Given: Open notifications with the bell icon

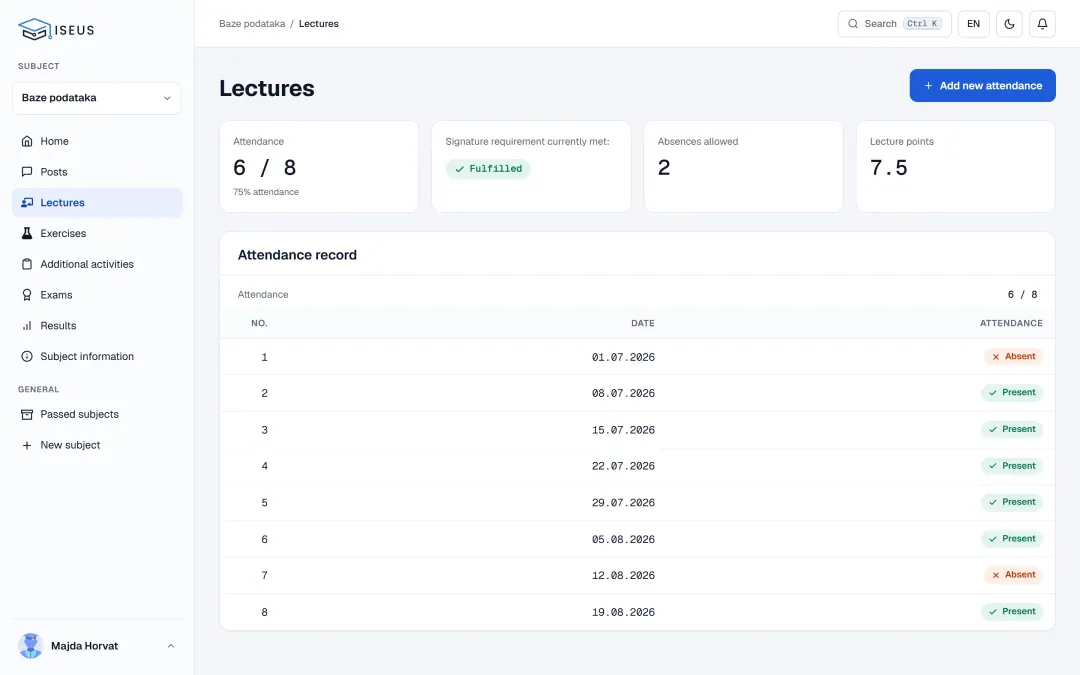Looking at the screenshot, I should click(x=1042, y=24).
